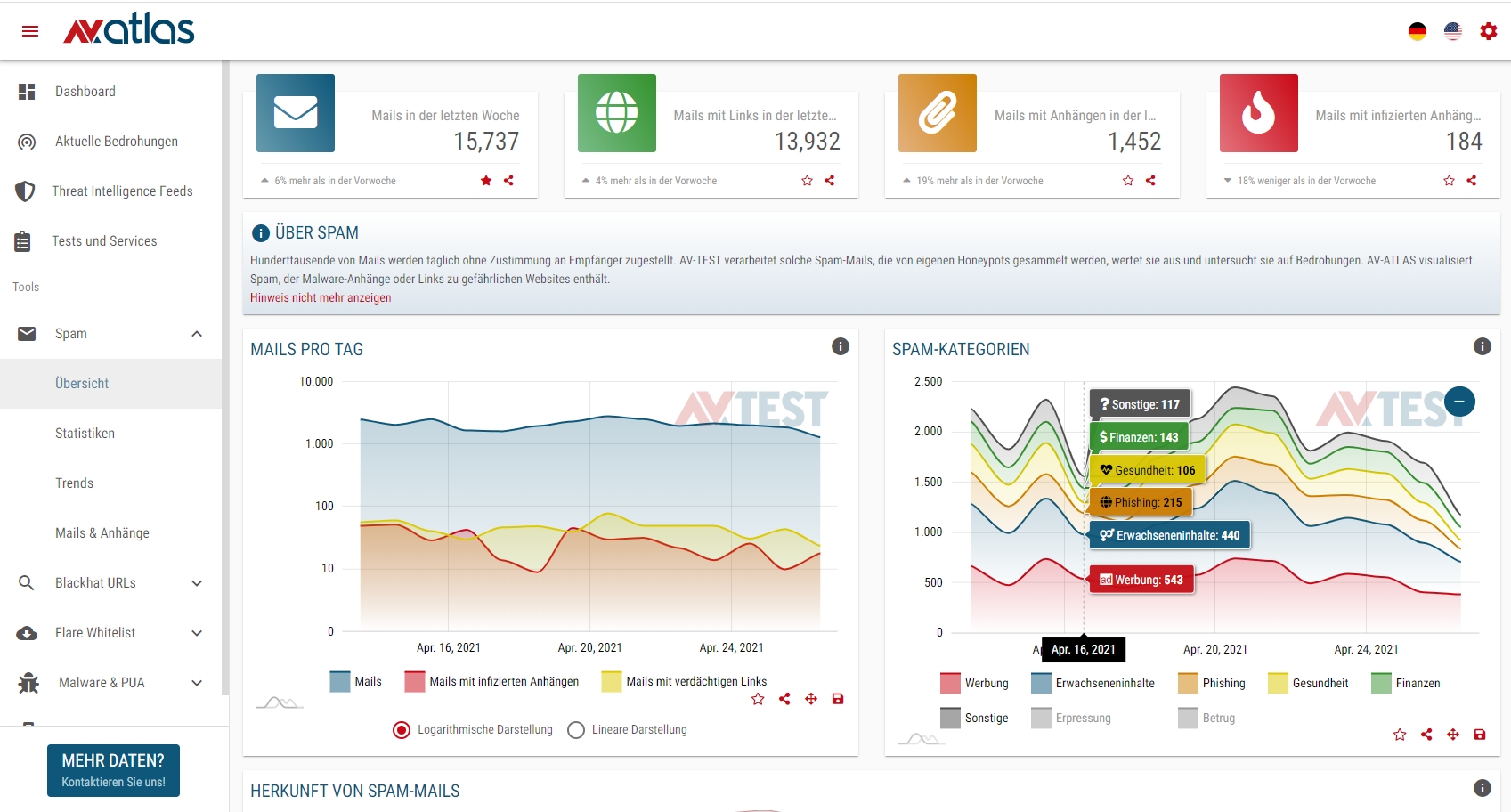The height and width of the screenshot is (812, 1511).
Task: Share the Mails mit Anhängen card
Action: (1150, 181)
